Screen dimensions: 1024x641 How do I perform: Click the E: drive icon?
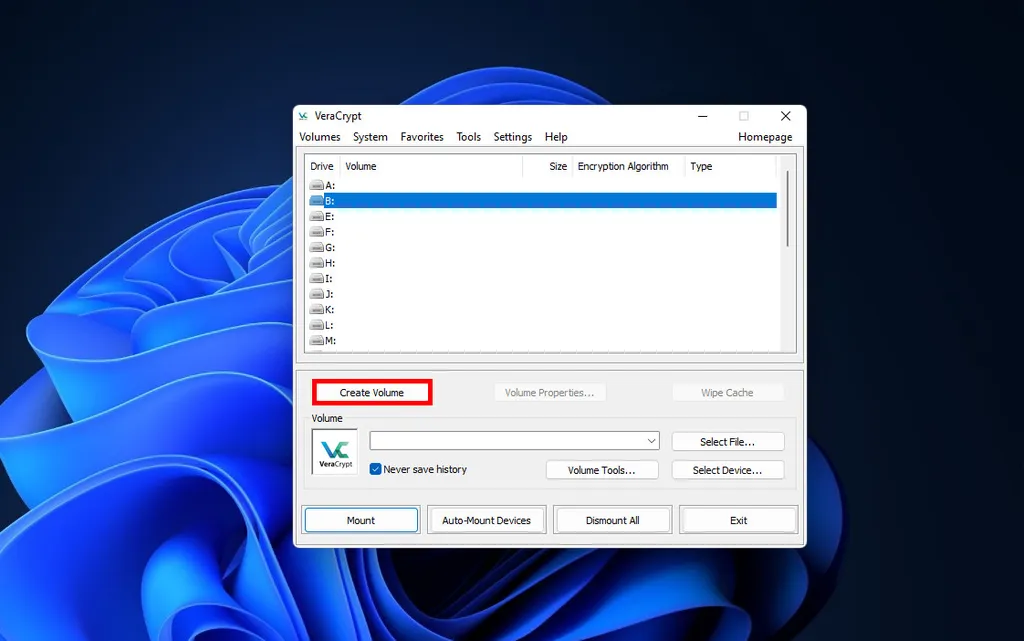(317, 216)
